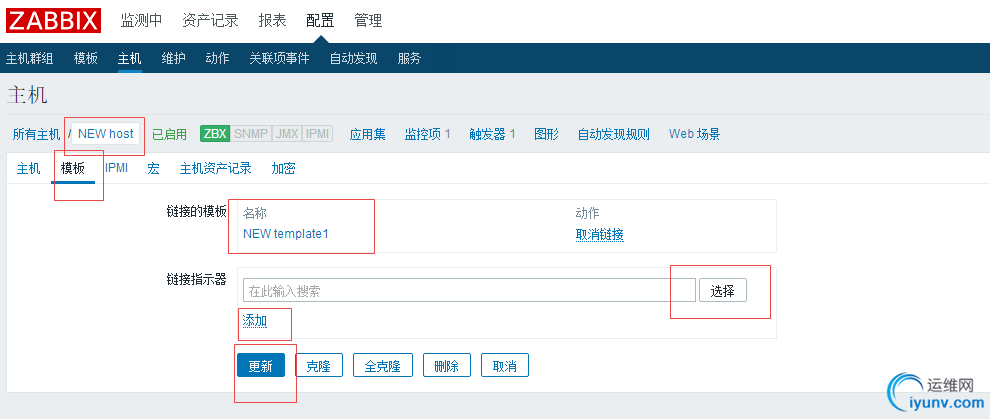The image size is (990, 419).
Task: Click 已启用 status link
Action: (x=169, y=134)
